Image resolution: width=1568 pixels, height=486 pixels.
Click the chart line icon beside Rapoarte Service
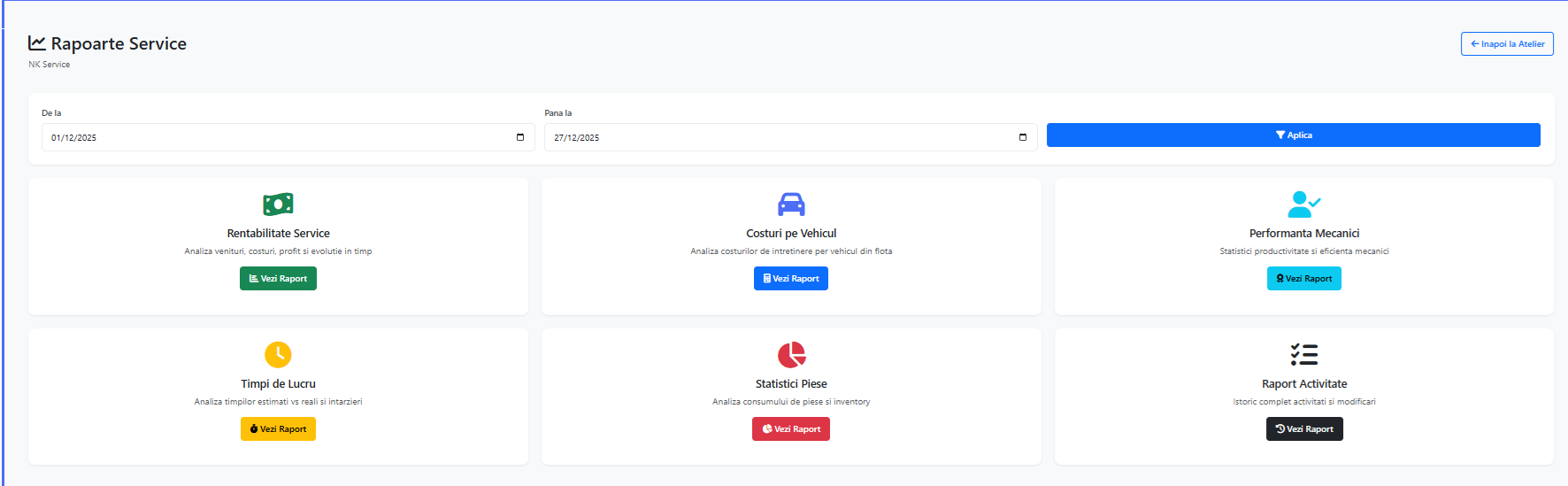(x=37, y=43)
